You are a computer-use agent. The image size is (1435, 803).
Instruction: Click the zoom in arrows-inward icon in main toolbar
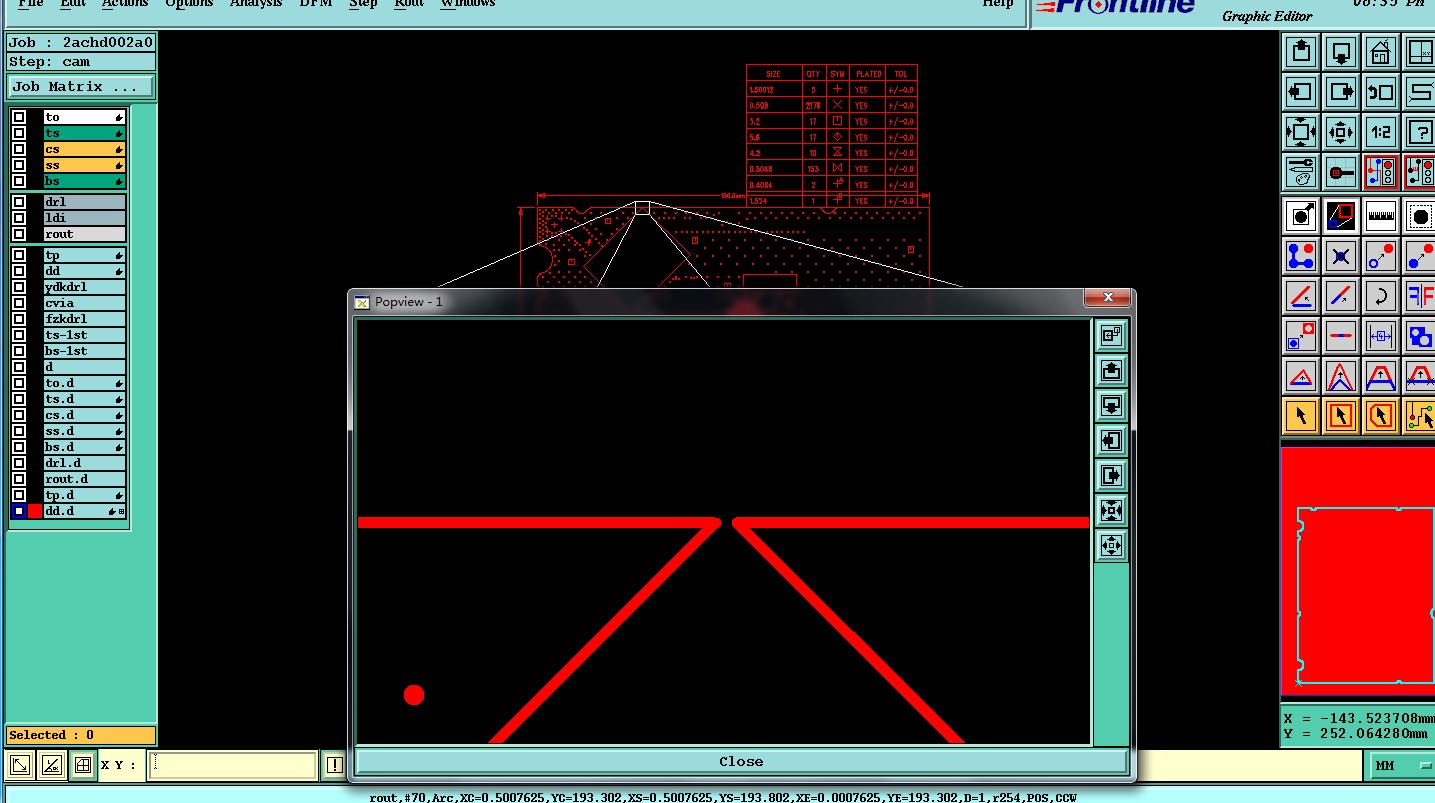coord(1300,131)
